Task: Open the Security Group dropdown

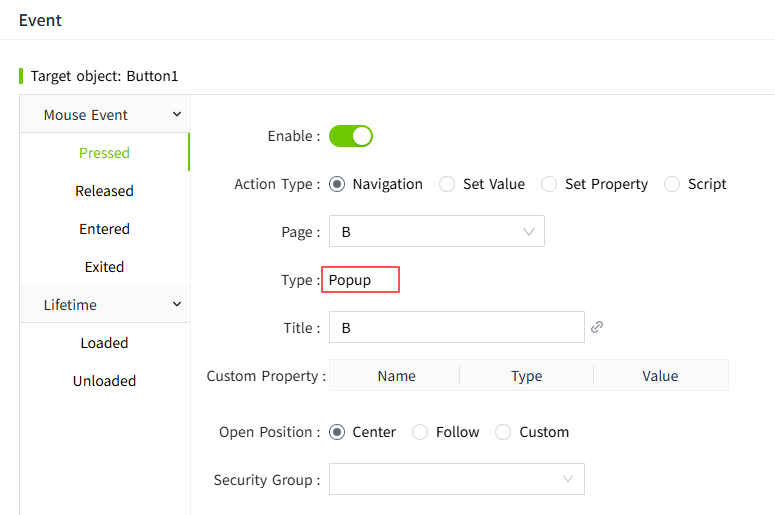Action: 457,480
